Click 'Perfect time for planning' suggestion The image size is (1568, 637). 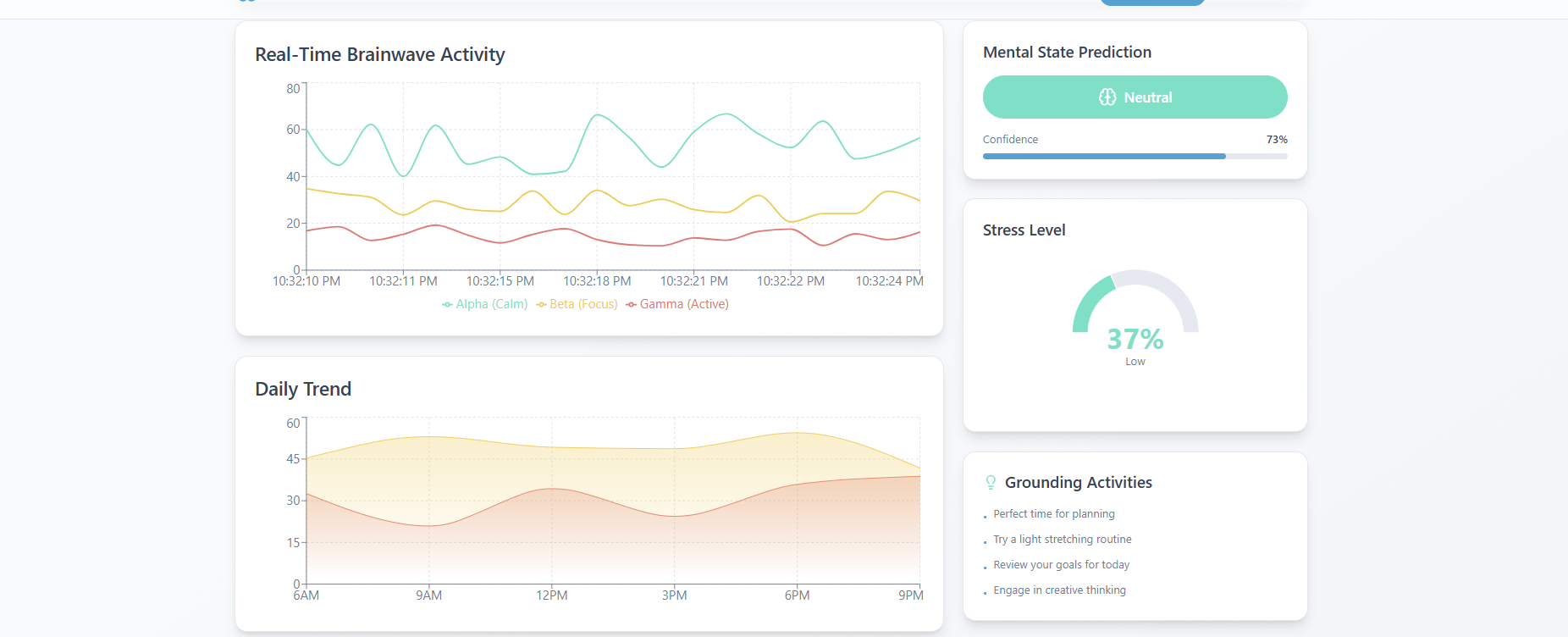tap(1053, 514)
